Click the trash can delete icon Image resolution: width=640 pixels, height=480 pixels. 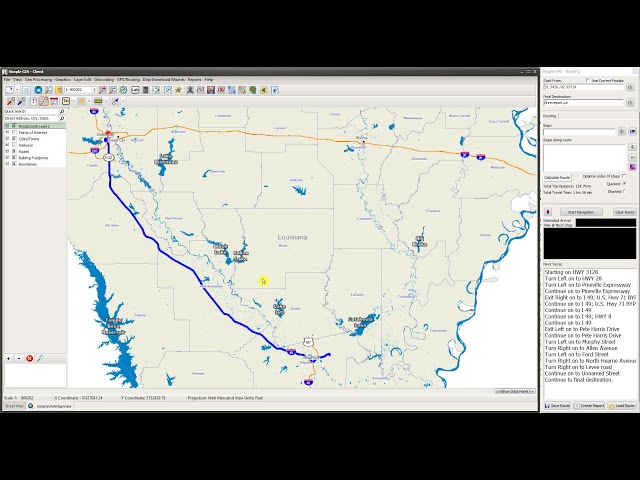[145, 90]
